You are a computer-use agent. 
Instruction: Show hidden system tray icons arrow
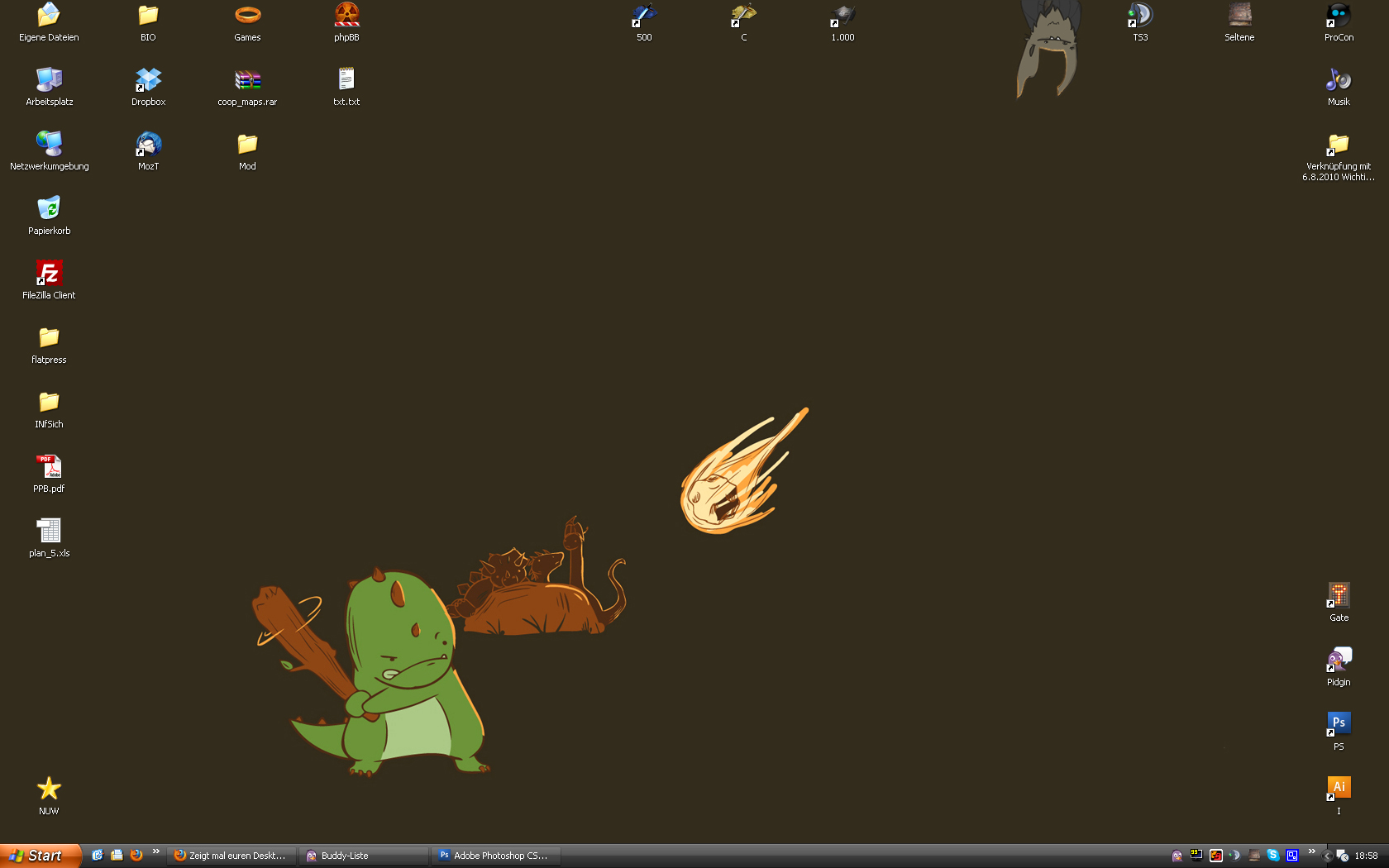[x=1328, y=856]
